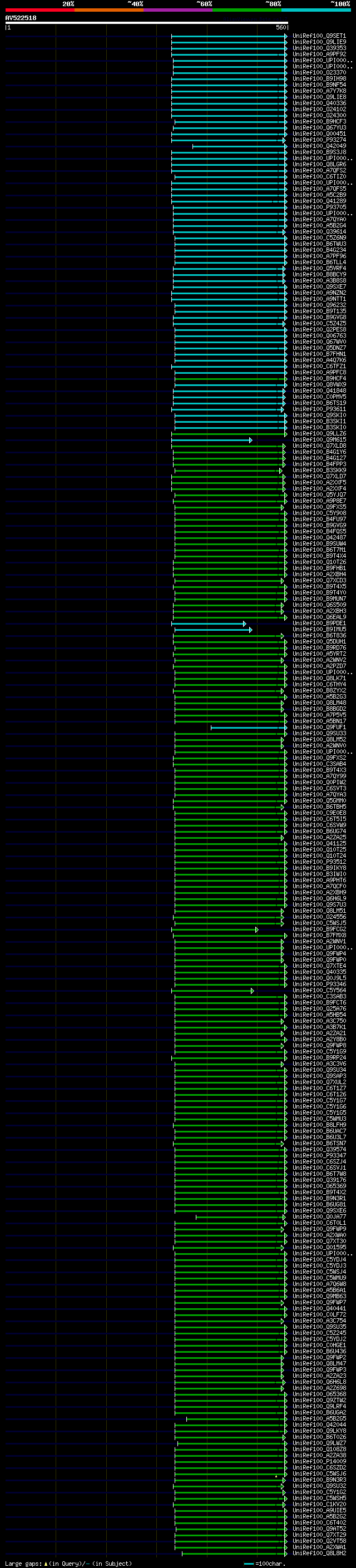Click the red 20% identity legend segment

coord(39,10)
